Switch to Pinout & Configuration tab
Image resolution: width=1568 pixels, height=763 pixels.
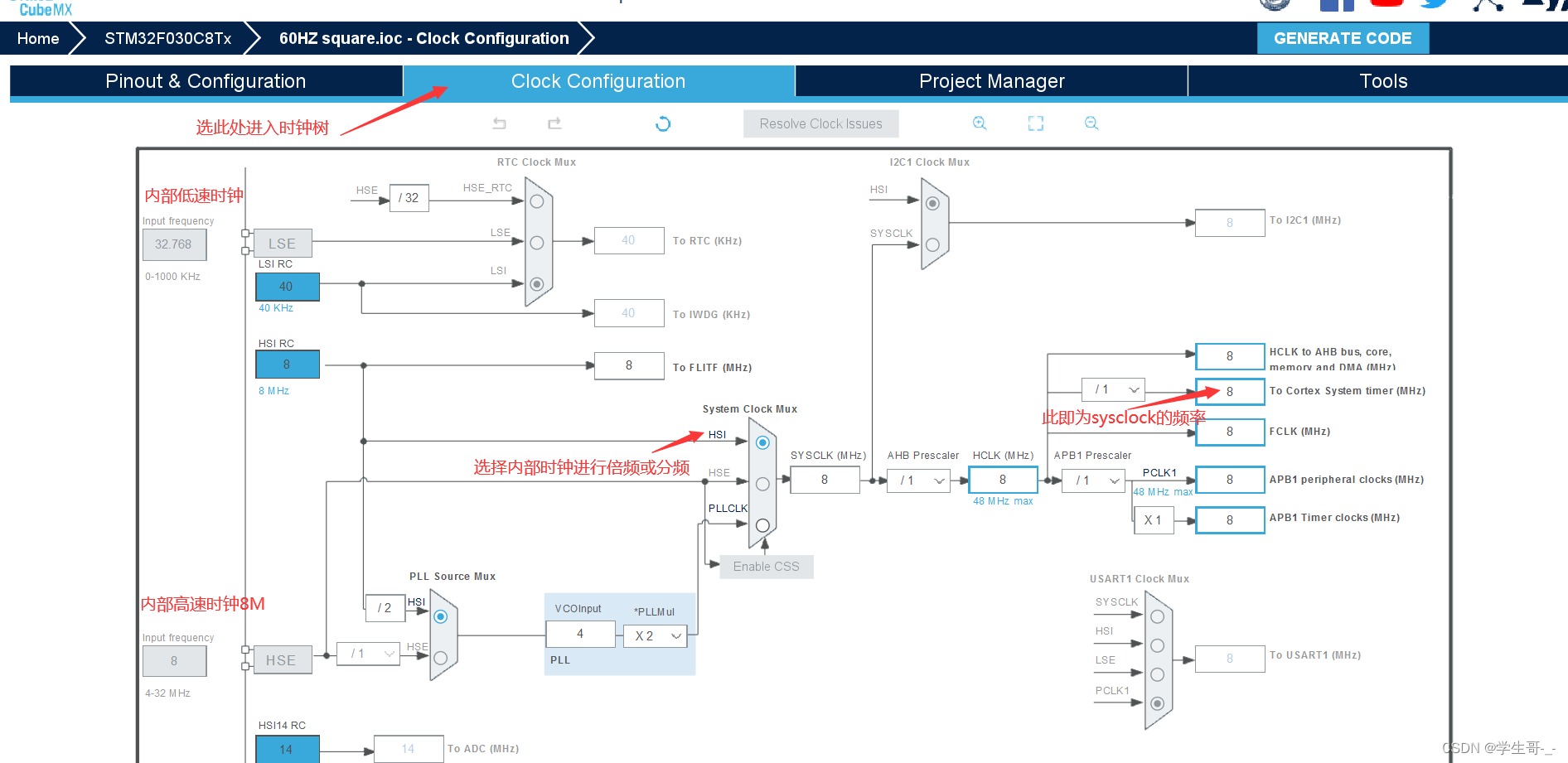(206, 81)
